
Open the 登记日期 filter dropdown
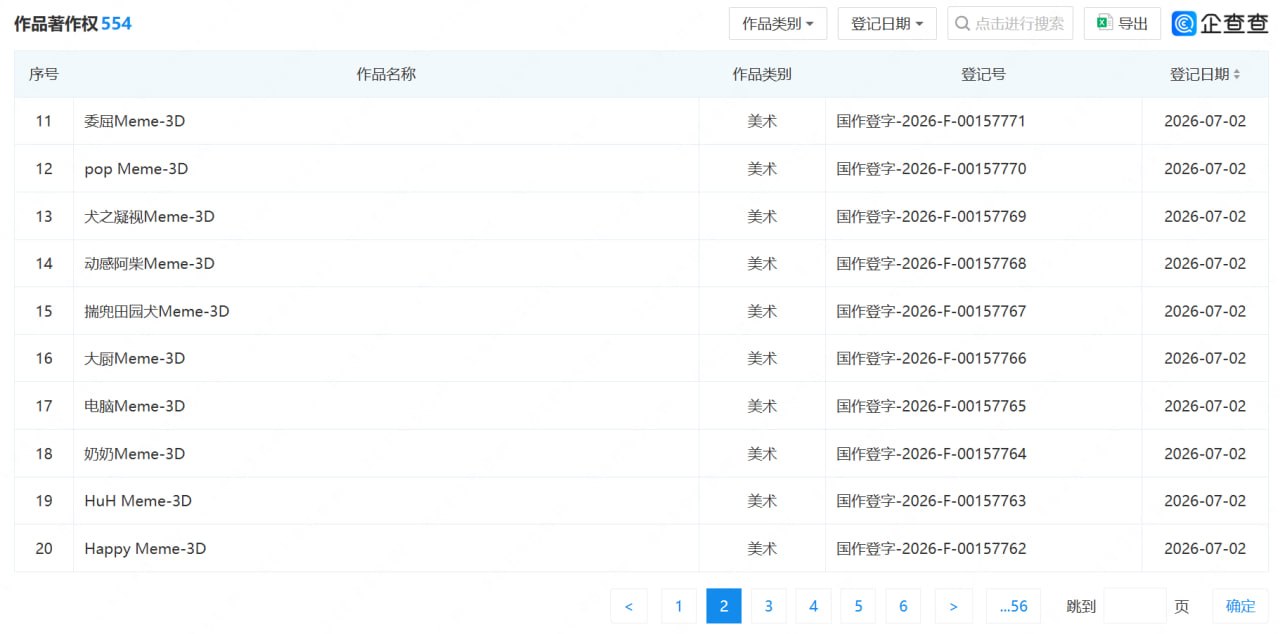click(887, 23)
